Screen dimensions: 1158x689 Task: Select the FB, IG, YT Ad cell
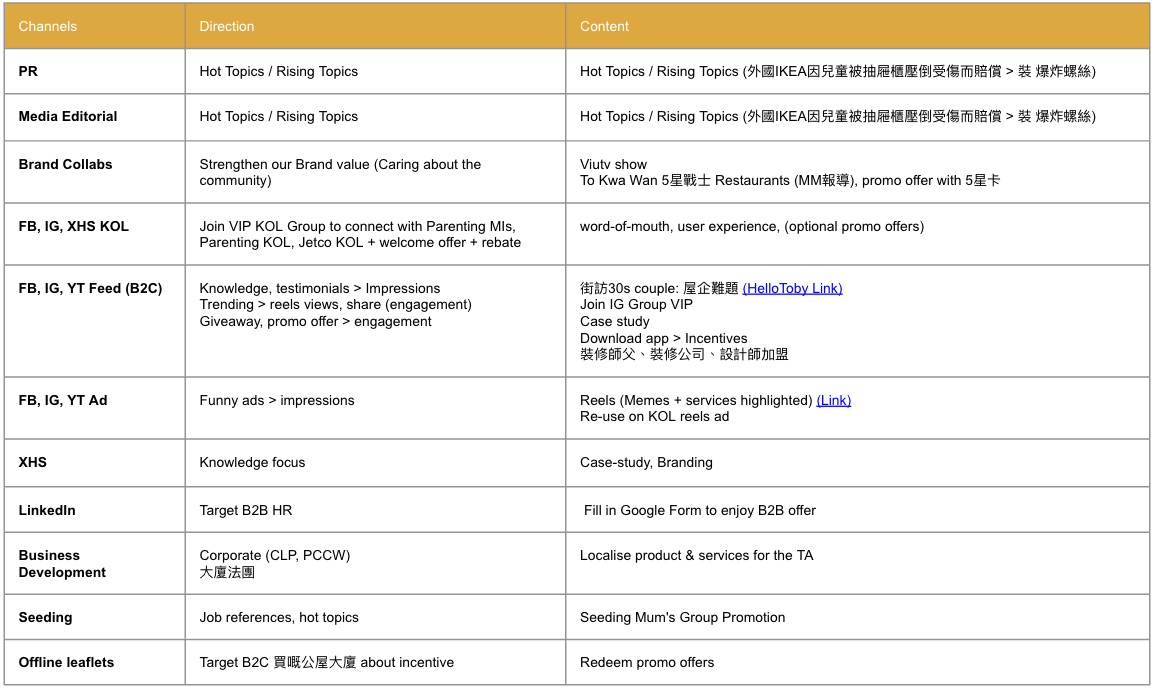[63, 400]
